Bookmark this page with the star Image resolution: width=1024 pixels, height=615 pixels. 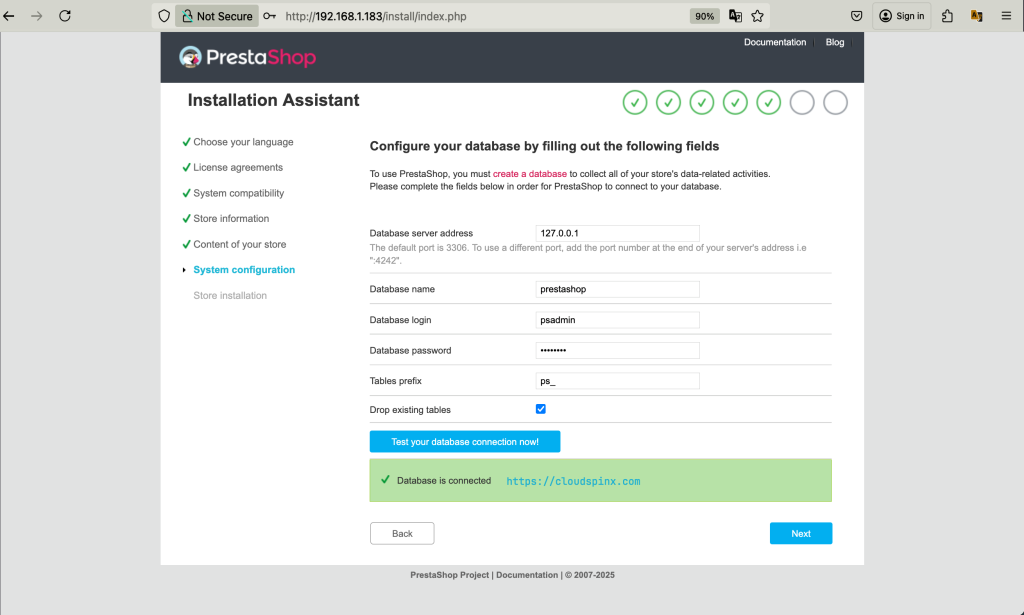tap(758, 16)
